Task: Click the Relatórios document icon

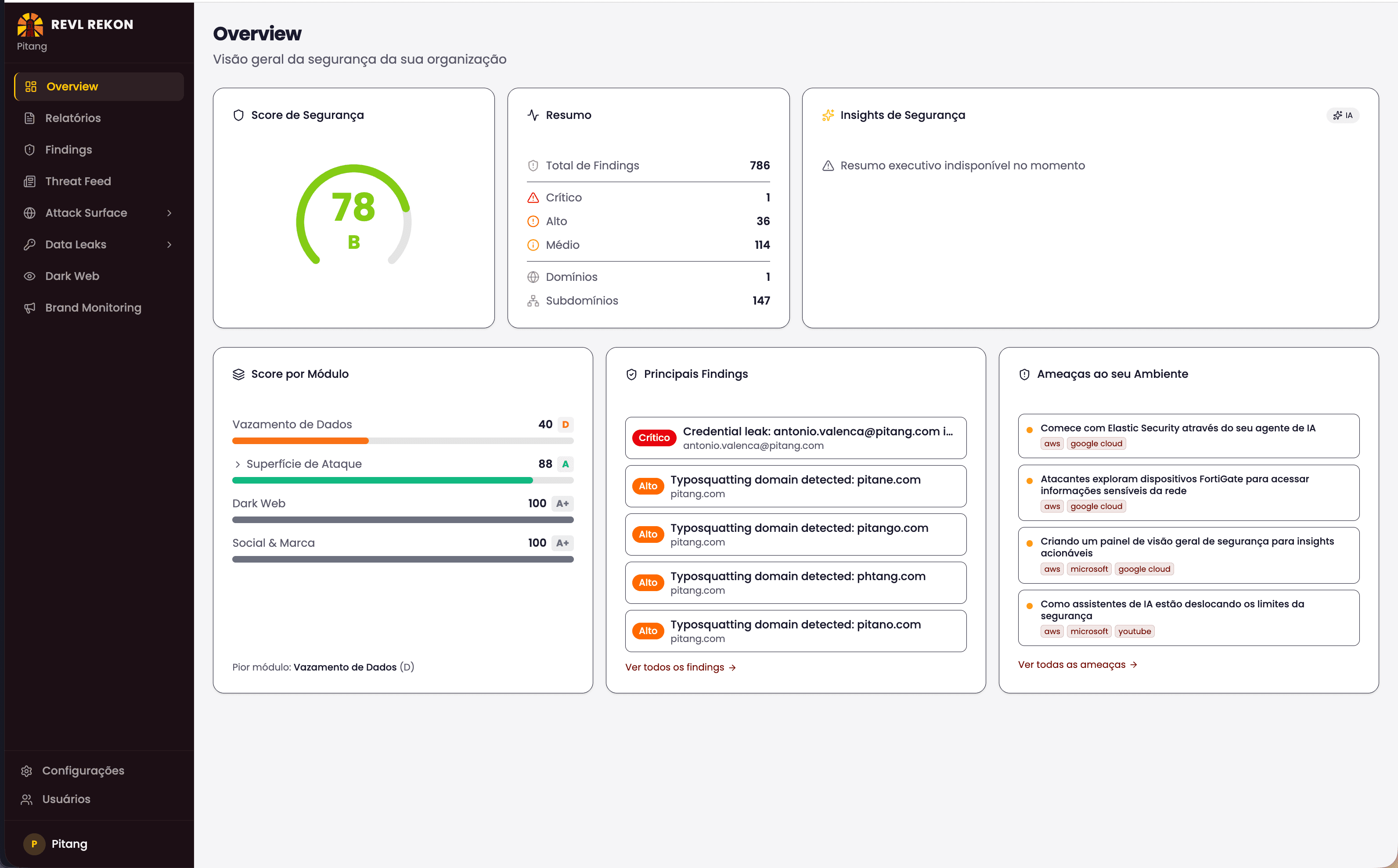Action: tap(30, 118)
